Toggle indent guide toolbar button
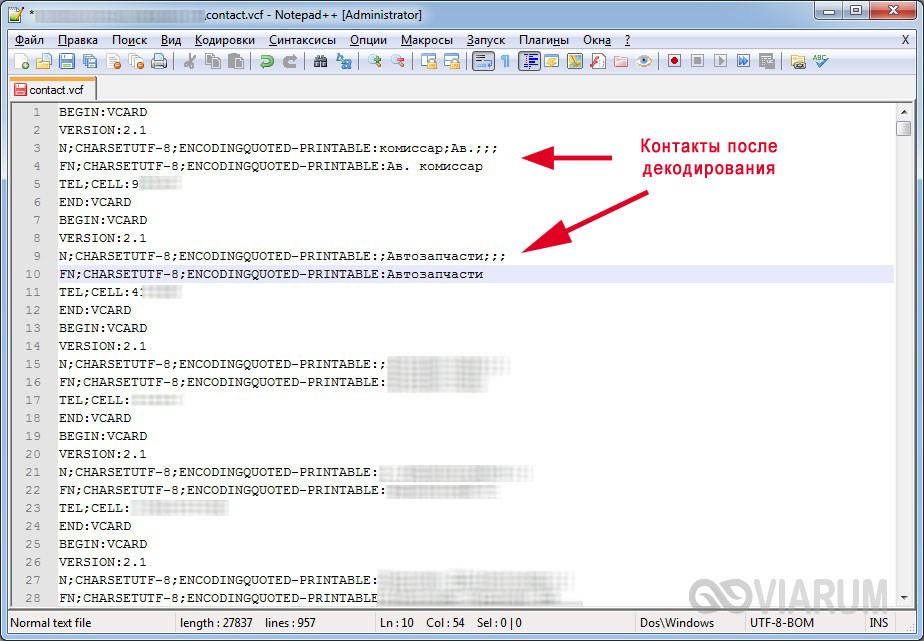 529,62
